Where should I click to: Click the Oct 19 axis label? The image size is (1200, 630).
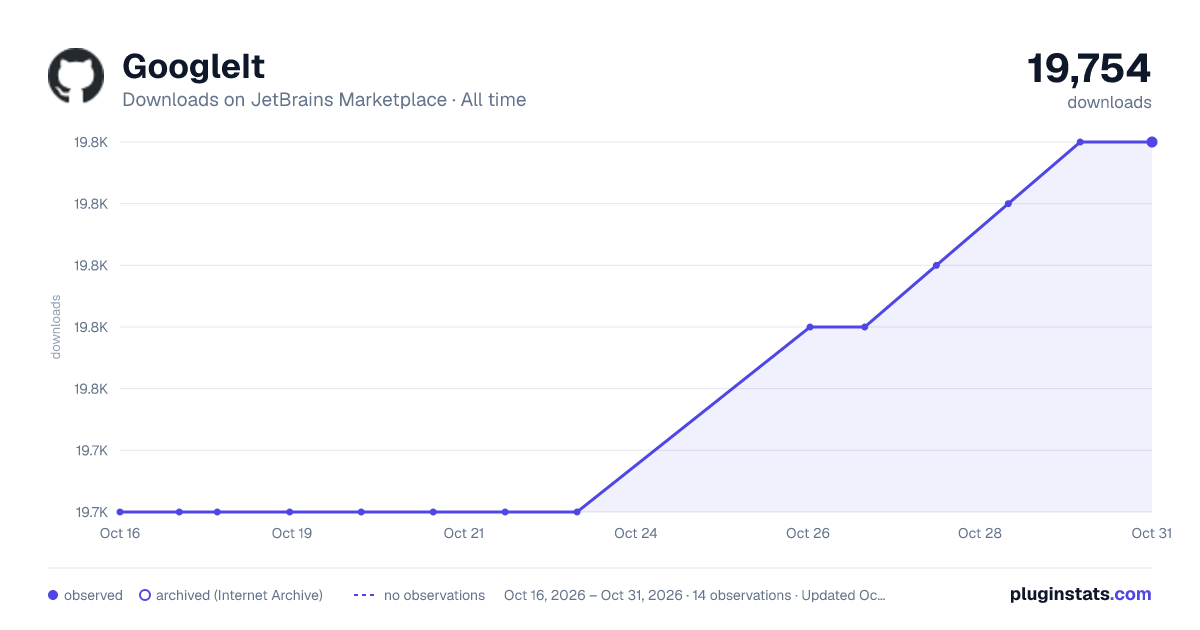pyautogui.click(x=292, y=533)
